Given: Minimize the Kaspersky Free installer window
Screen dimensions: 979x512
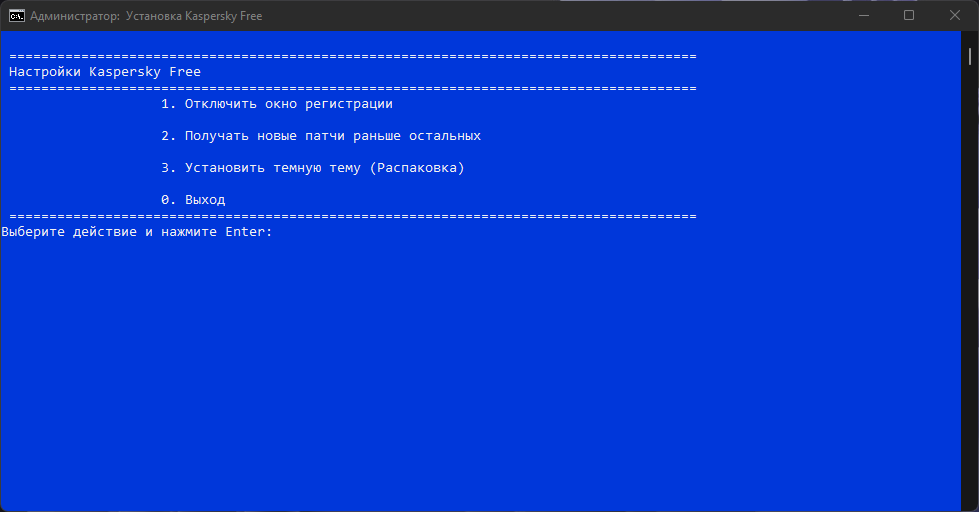Looking at the screenshot, I should point(864,16).
